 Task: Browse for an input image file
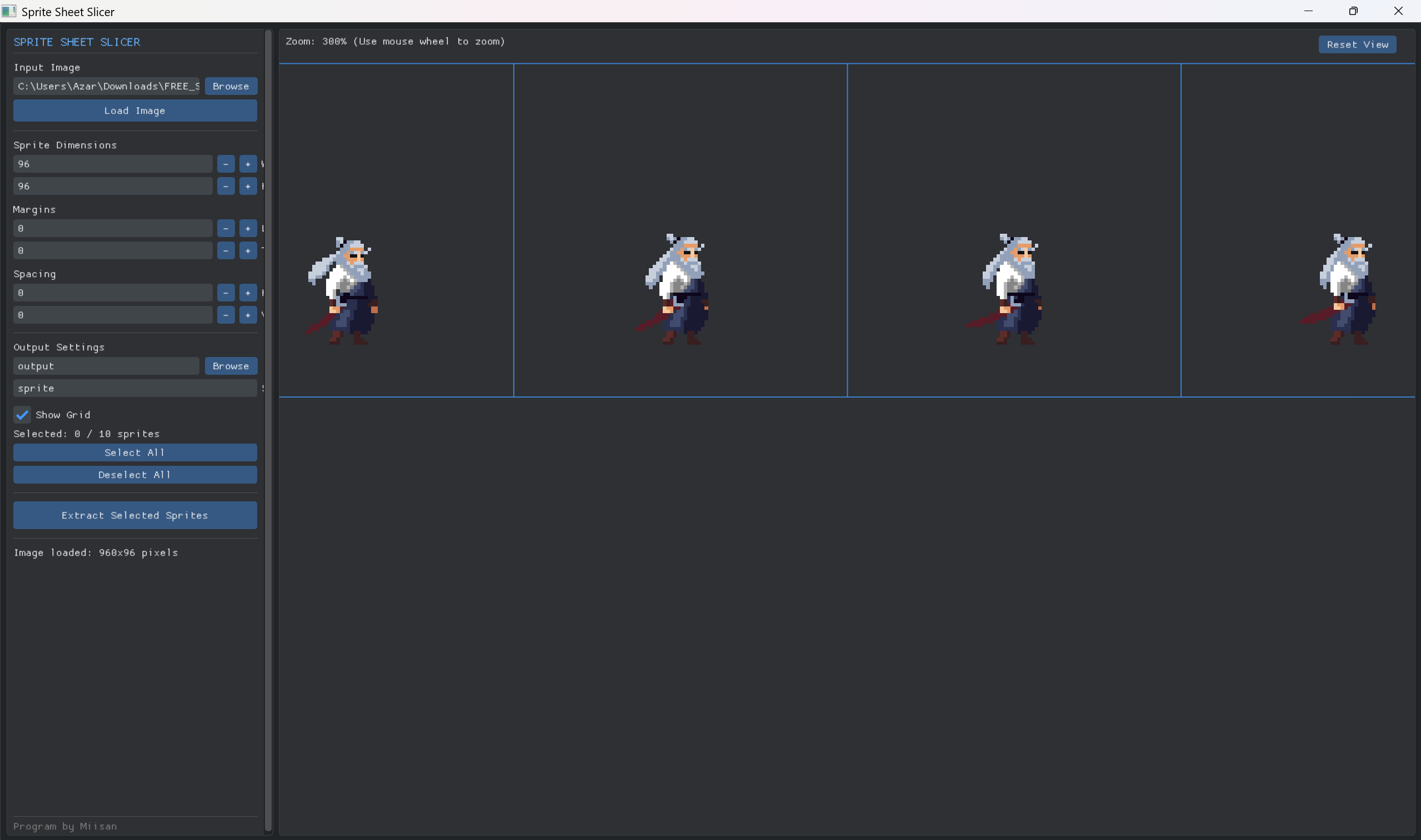click(231, 87)
